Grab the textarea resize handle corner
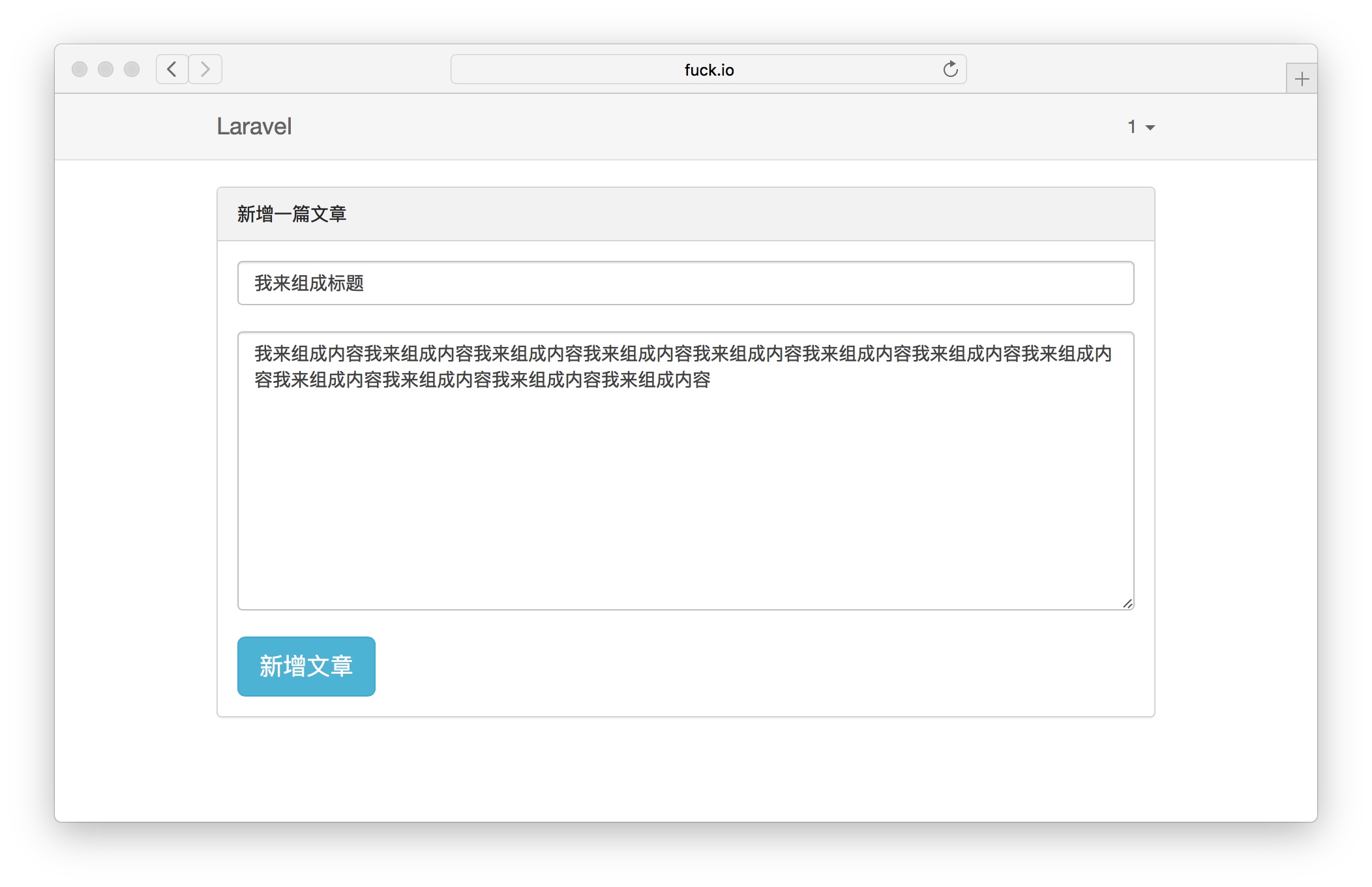 (1127, 603)
